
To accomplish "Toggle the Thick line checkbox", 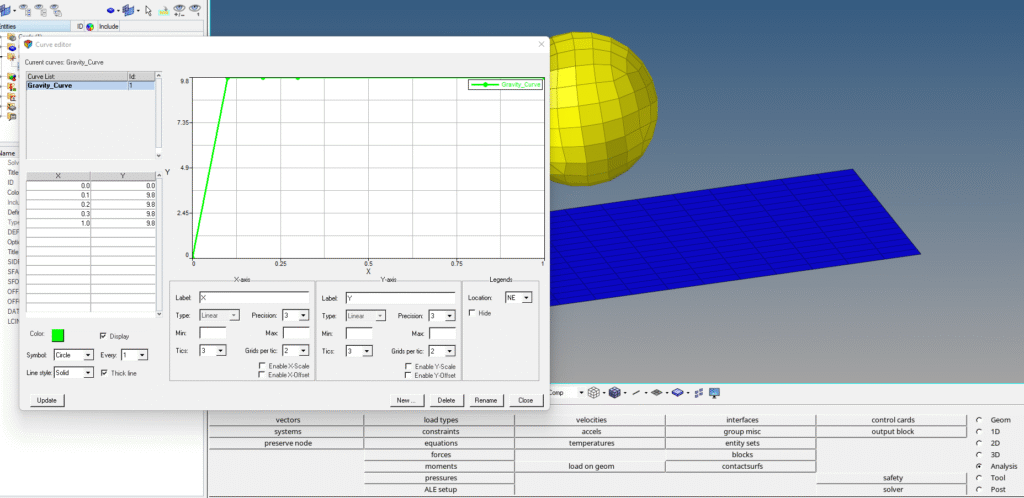I will tap(103, 373).
